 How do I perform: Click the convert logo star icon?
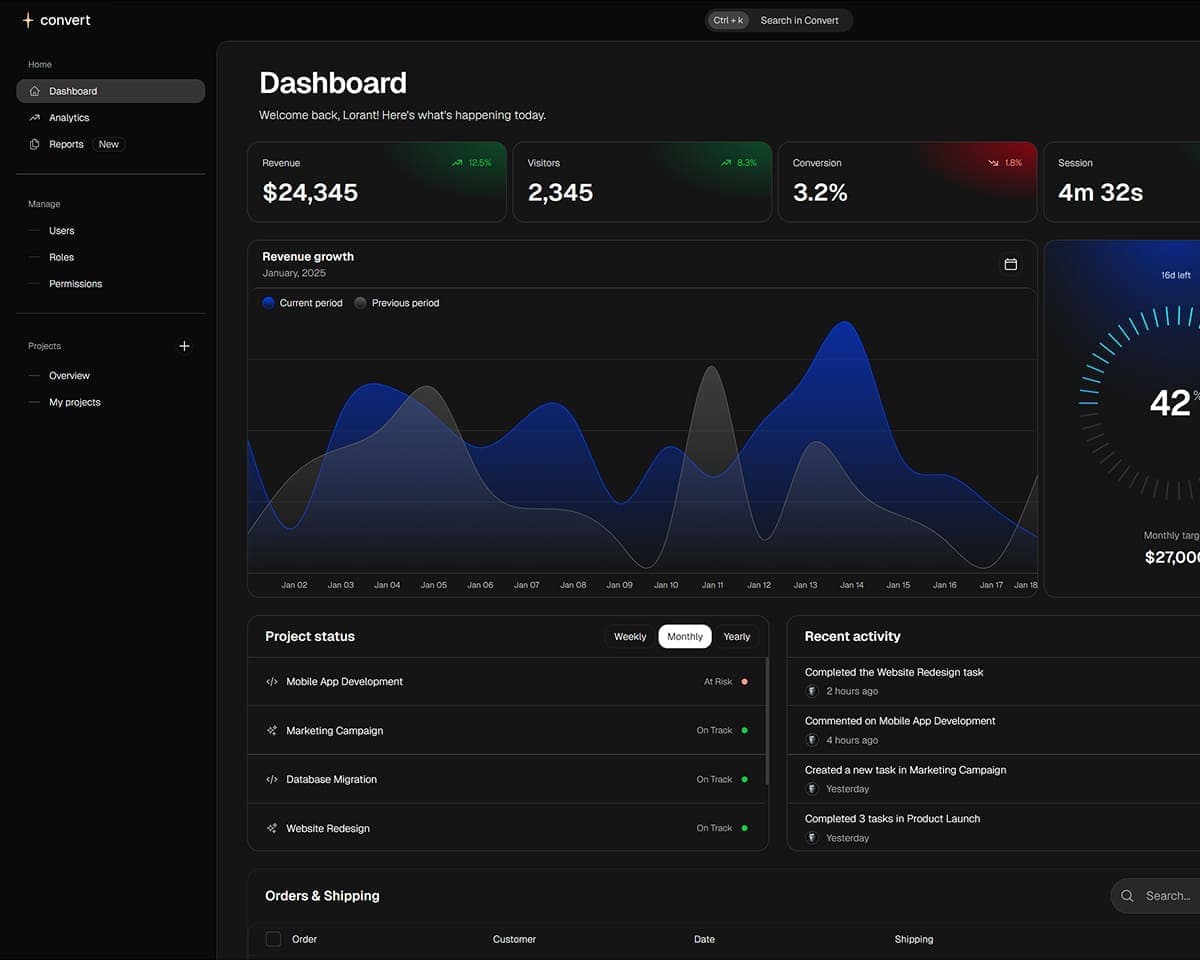coord(26,19)
